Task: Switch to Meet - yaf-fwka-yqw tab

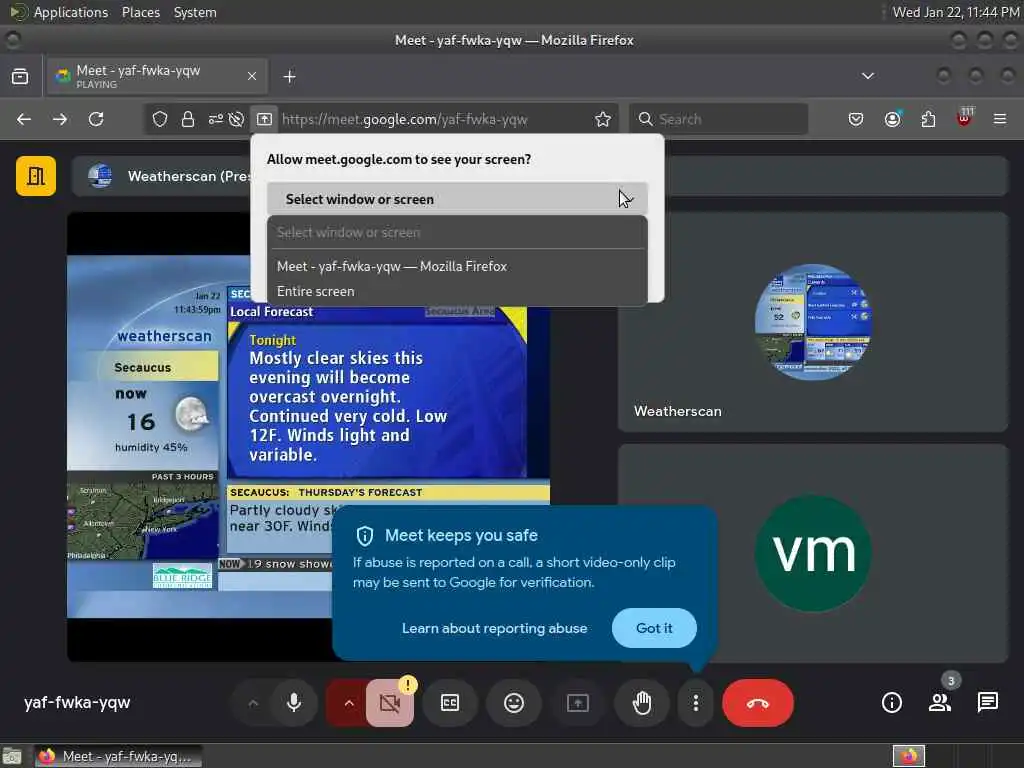Action: click(x=157, y=76)
